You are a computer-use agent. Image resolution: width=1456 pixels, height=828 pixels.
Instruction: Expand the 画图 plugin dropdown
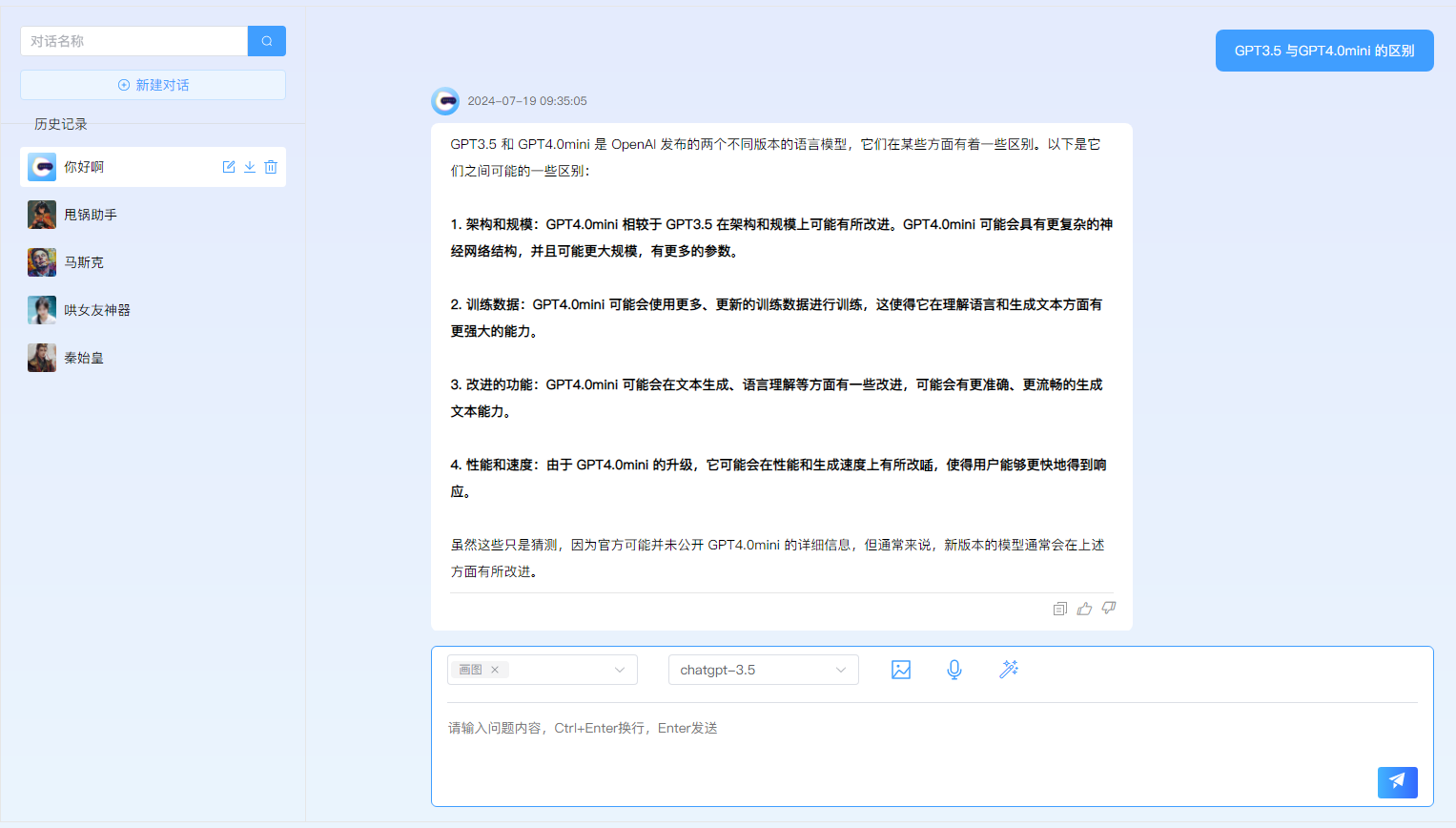(620, 670)
